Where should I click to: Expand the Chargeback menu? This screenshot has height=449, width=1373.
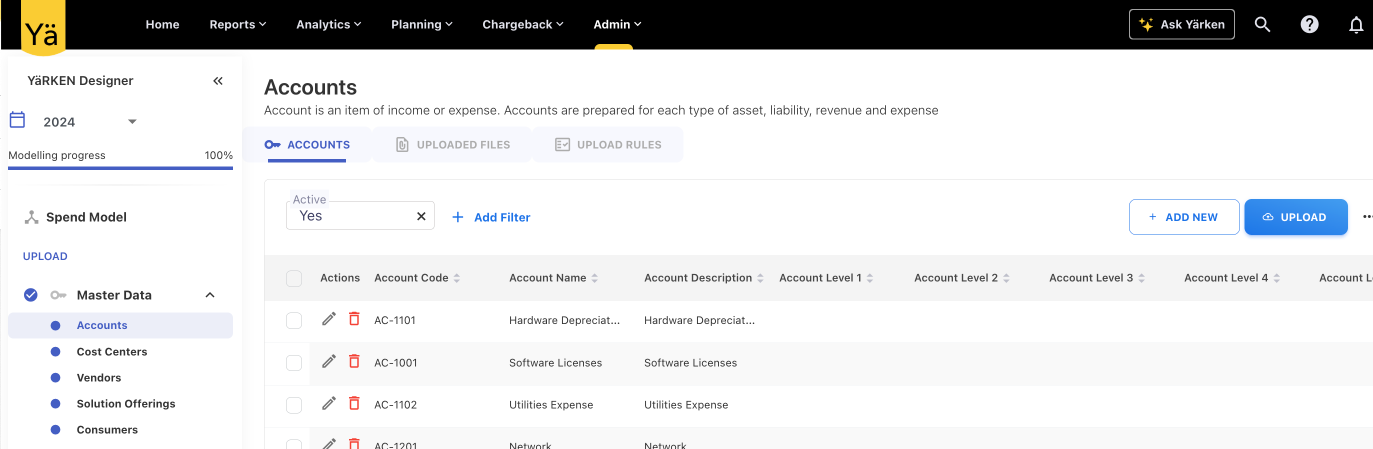(522, 24)
